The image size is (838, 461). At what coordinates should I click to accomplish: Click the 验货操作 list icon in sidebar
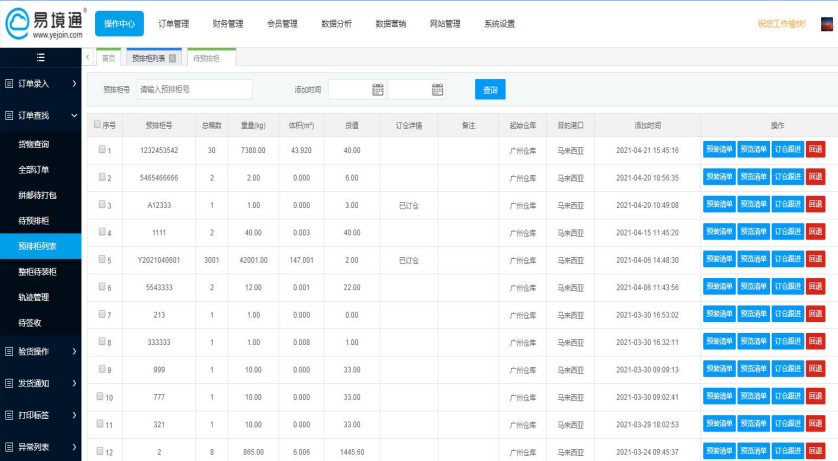coord(9,351)
